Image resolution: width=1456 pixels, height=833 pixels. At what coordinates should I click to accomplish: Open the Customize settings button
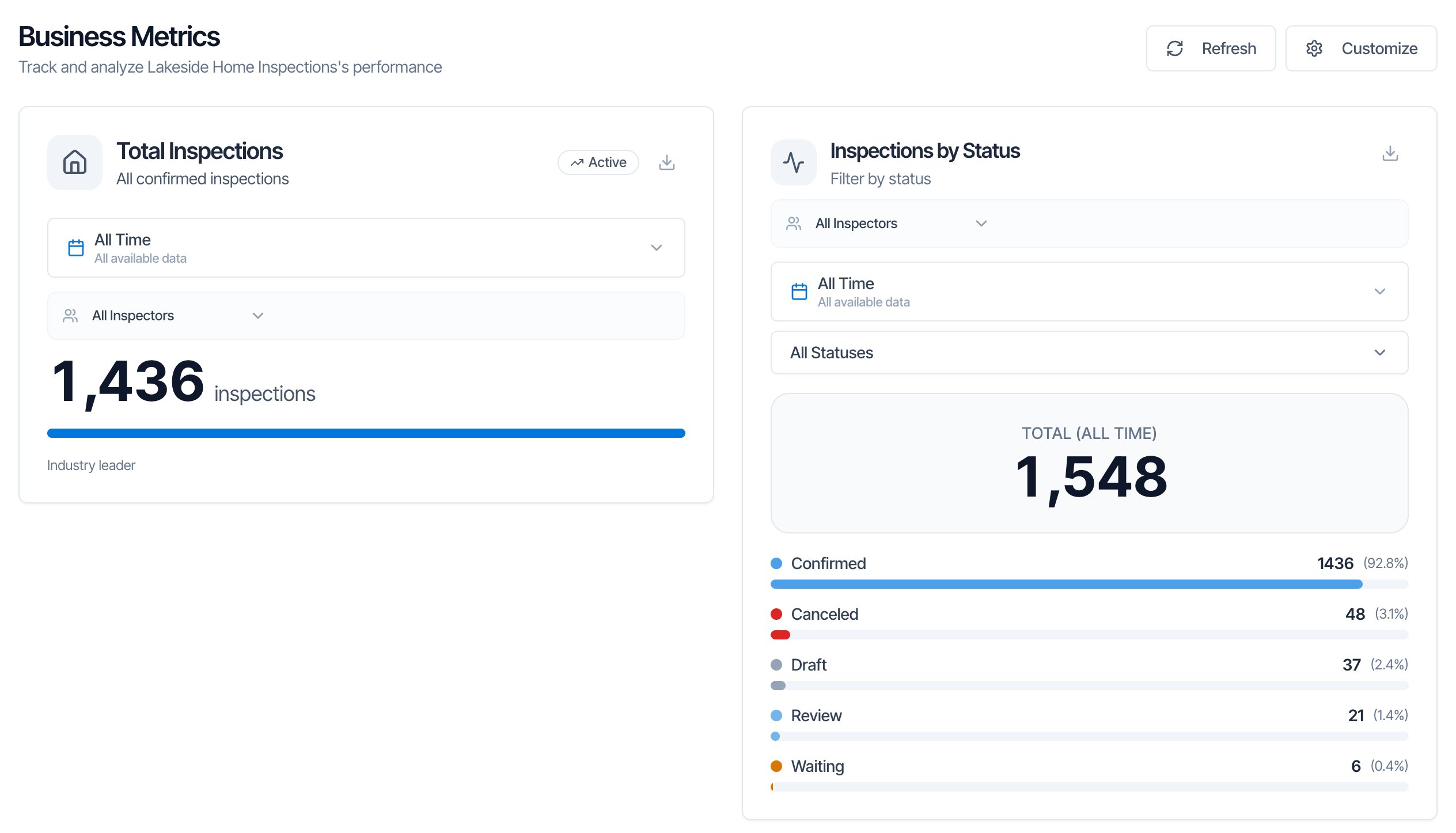point(1361,48)
